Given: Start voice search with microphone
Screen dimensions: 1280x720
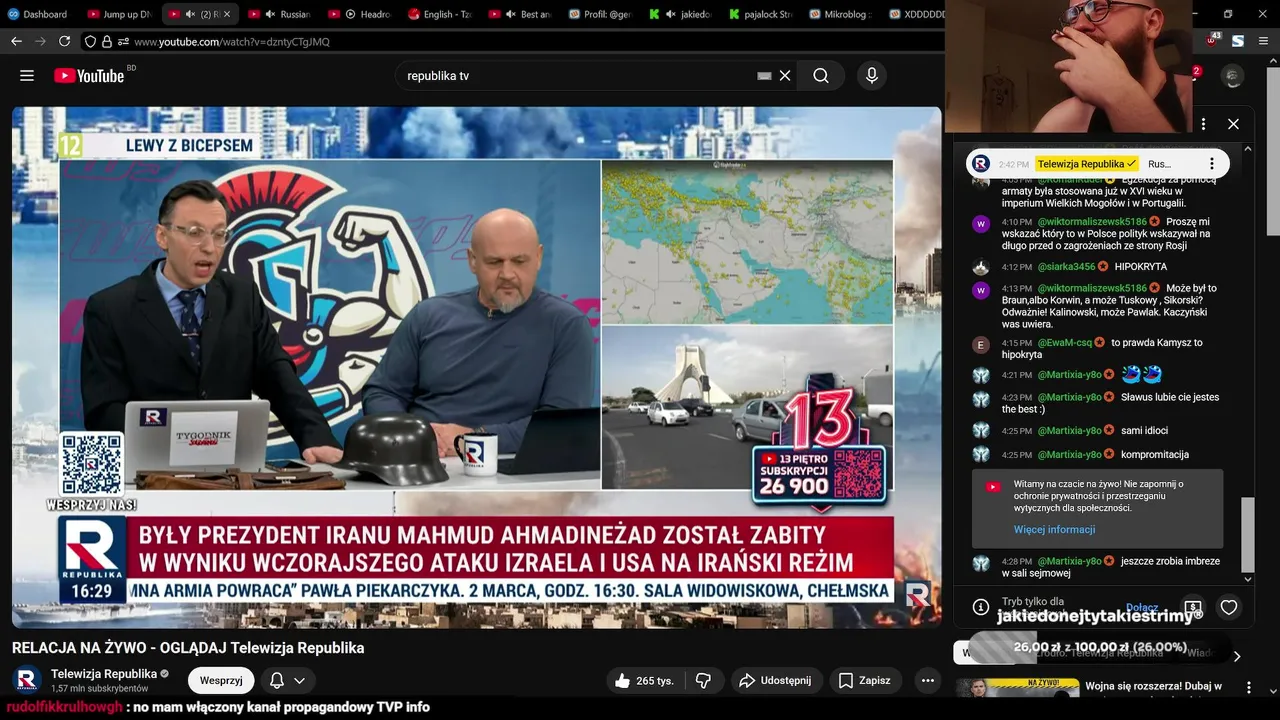Looking at the screenshot, I should pyautogui.click(x=872, y=76).
